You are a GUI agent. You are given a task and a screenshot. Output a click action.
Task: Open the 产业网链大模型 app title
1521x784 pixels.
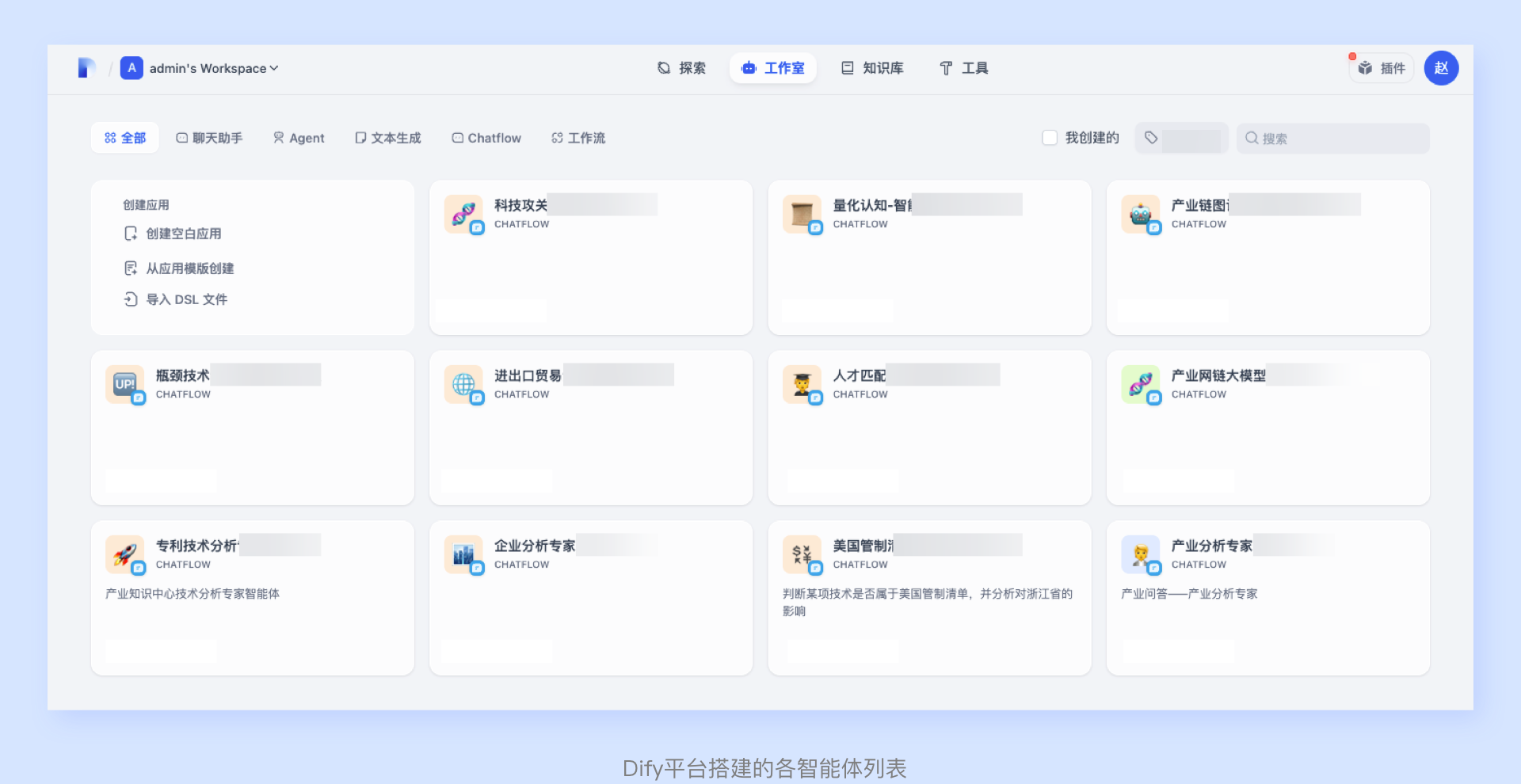[1218, 375]
